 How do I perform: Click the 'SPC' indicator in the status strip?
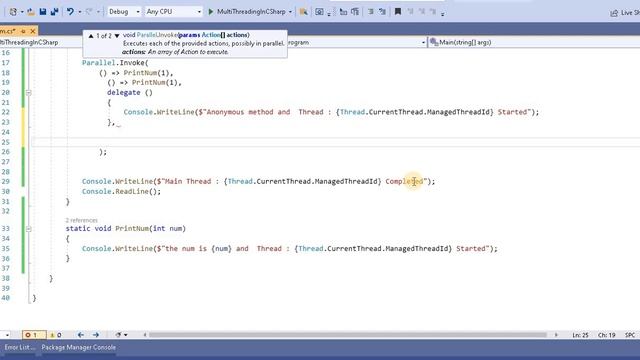(x=630, y=335)
